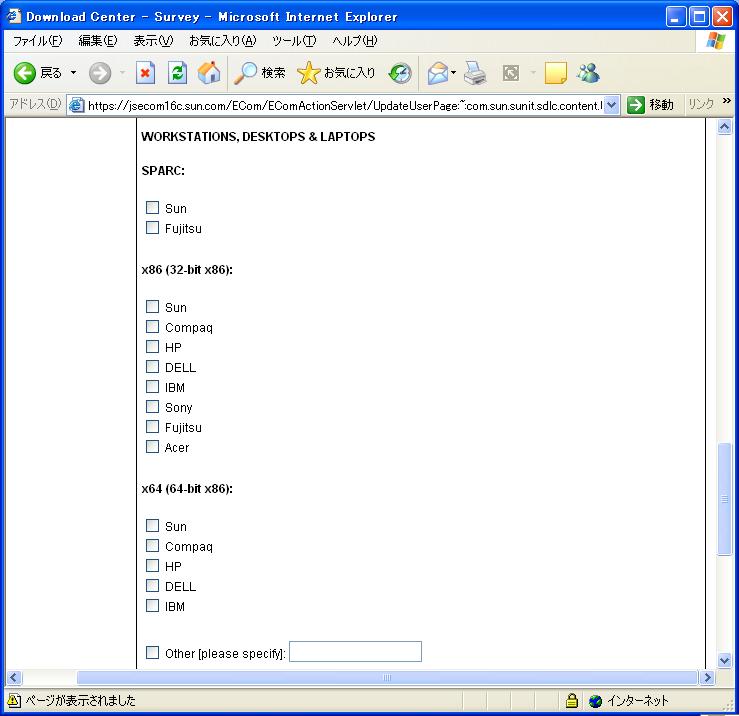Click the vertical scrollbar thumb

tap(724, 499)
